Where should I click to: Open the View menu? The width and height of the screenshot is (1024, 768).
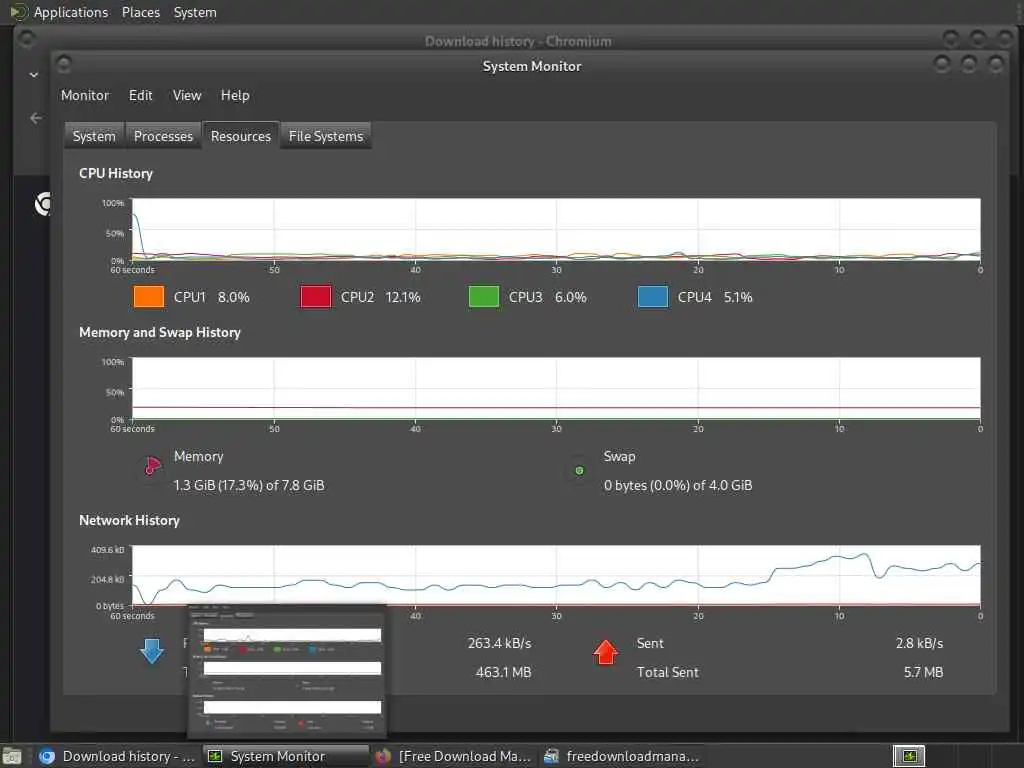[x=187, y=95]
